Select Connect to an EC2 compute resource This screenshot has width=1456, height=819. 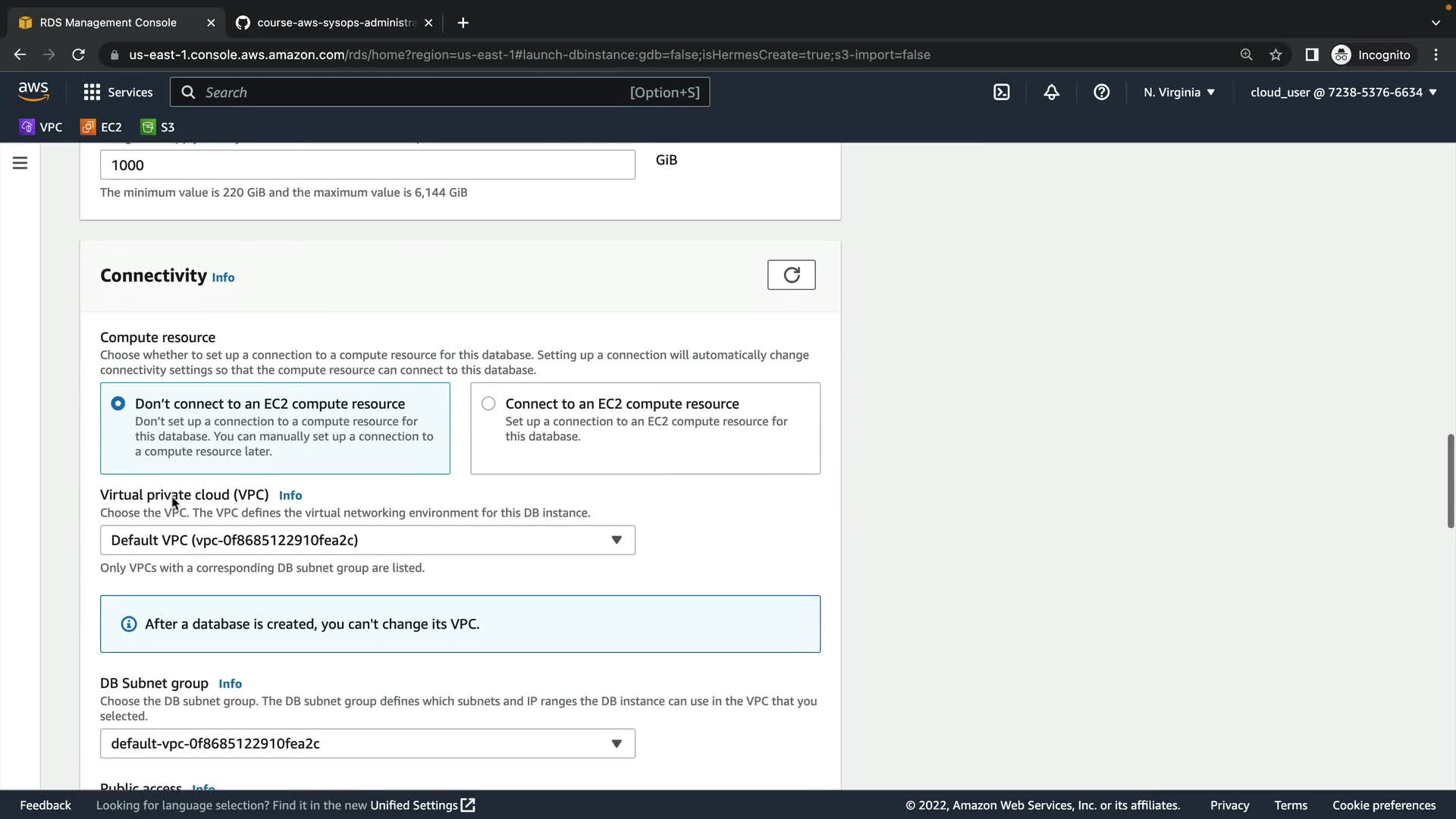[488, 403]
